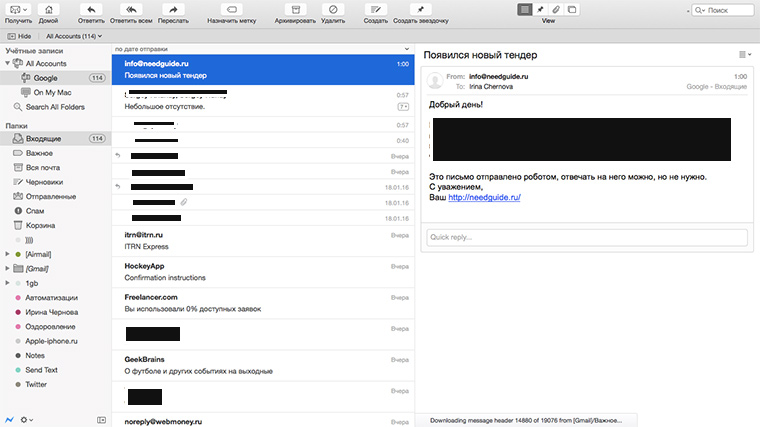Select the Apple-iphone.ru label
The image size is (760, 427).
coord(55,341)
